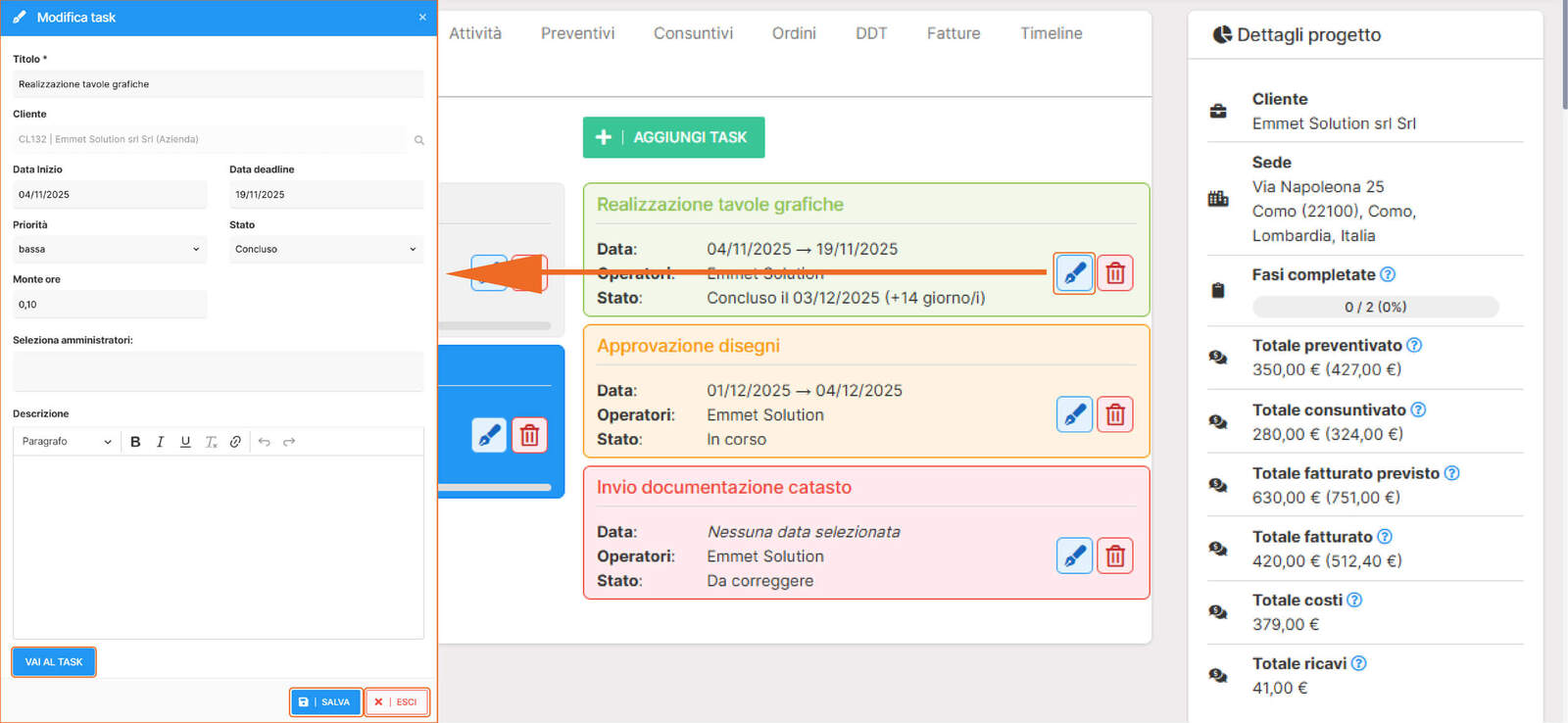
Task: Expand the Paragrafo style dropdown
Action: pos(67,442)
